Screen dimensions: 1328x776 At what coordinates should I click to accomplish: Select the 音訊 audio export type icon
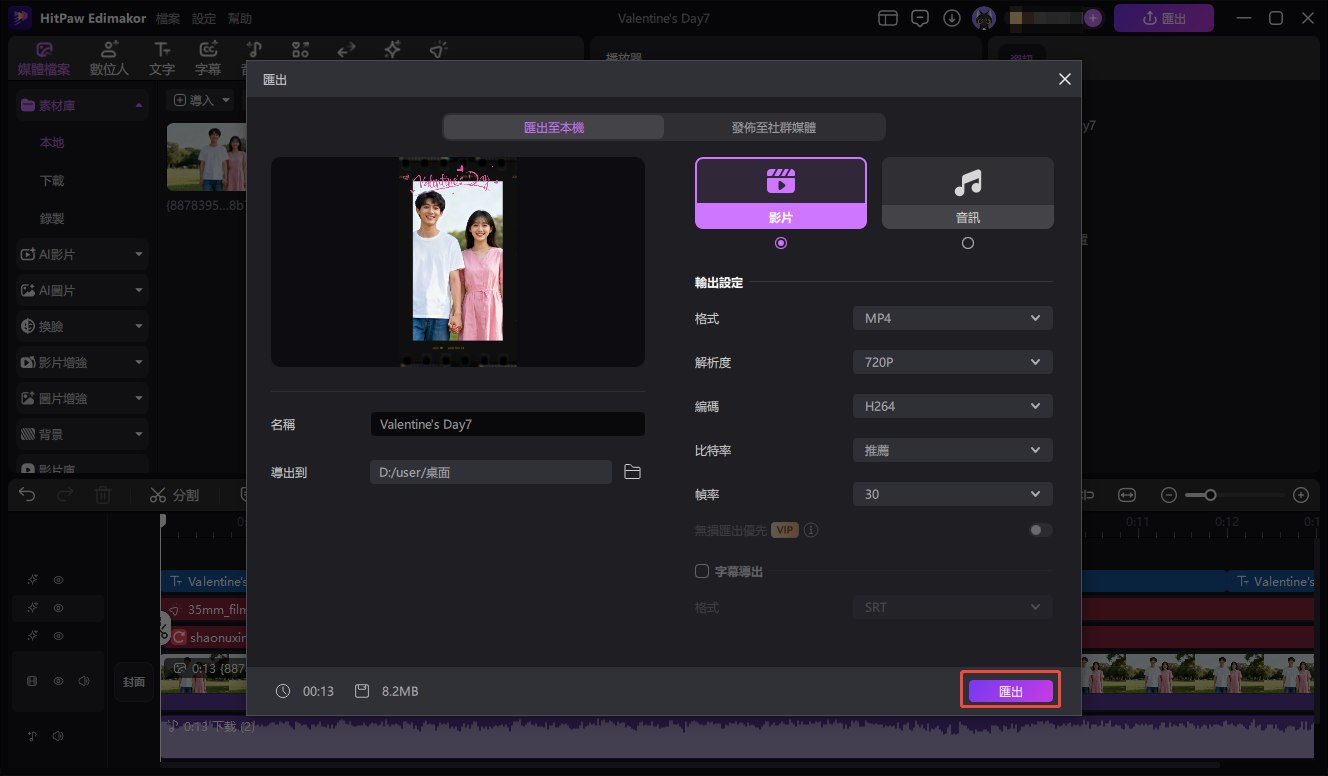click(x=967, y=182)
